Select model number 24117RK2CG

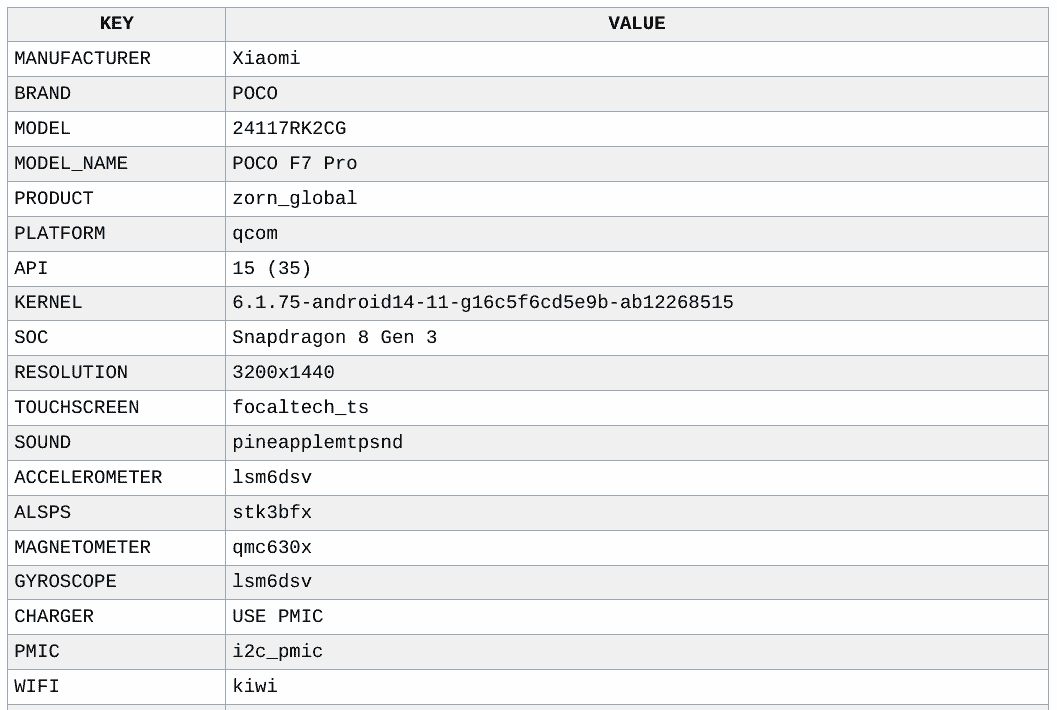pos(289,129)
